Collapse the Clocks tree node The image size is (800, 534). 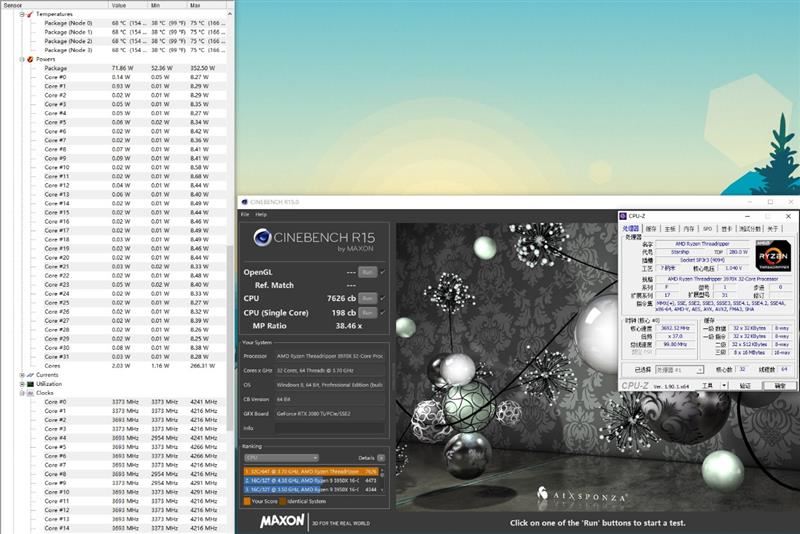coord(22,393)
